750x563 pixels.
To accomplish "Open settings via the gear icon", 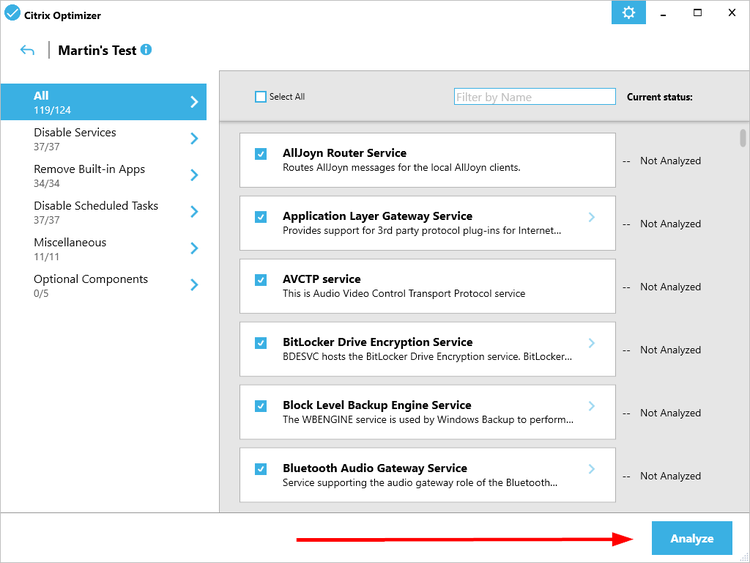I will click(x=629, y=12).
